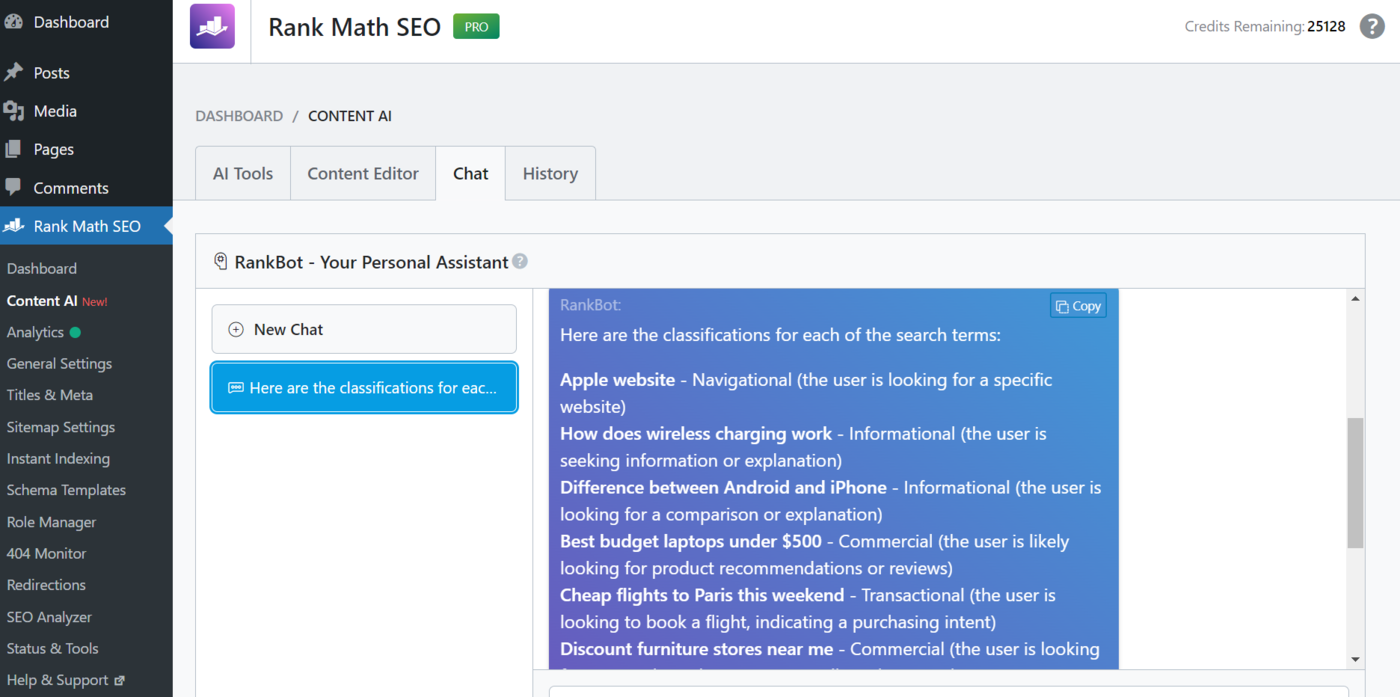This screenshot has height=697, width=1400.
Task: Click the Pages stack icon
Action: click(x=13, y=149)
